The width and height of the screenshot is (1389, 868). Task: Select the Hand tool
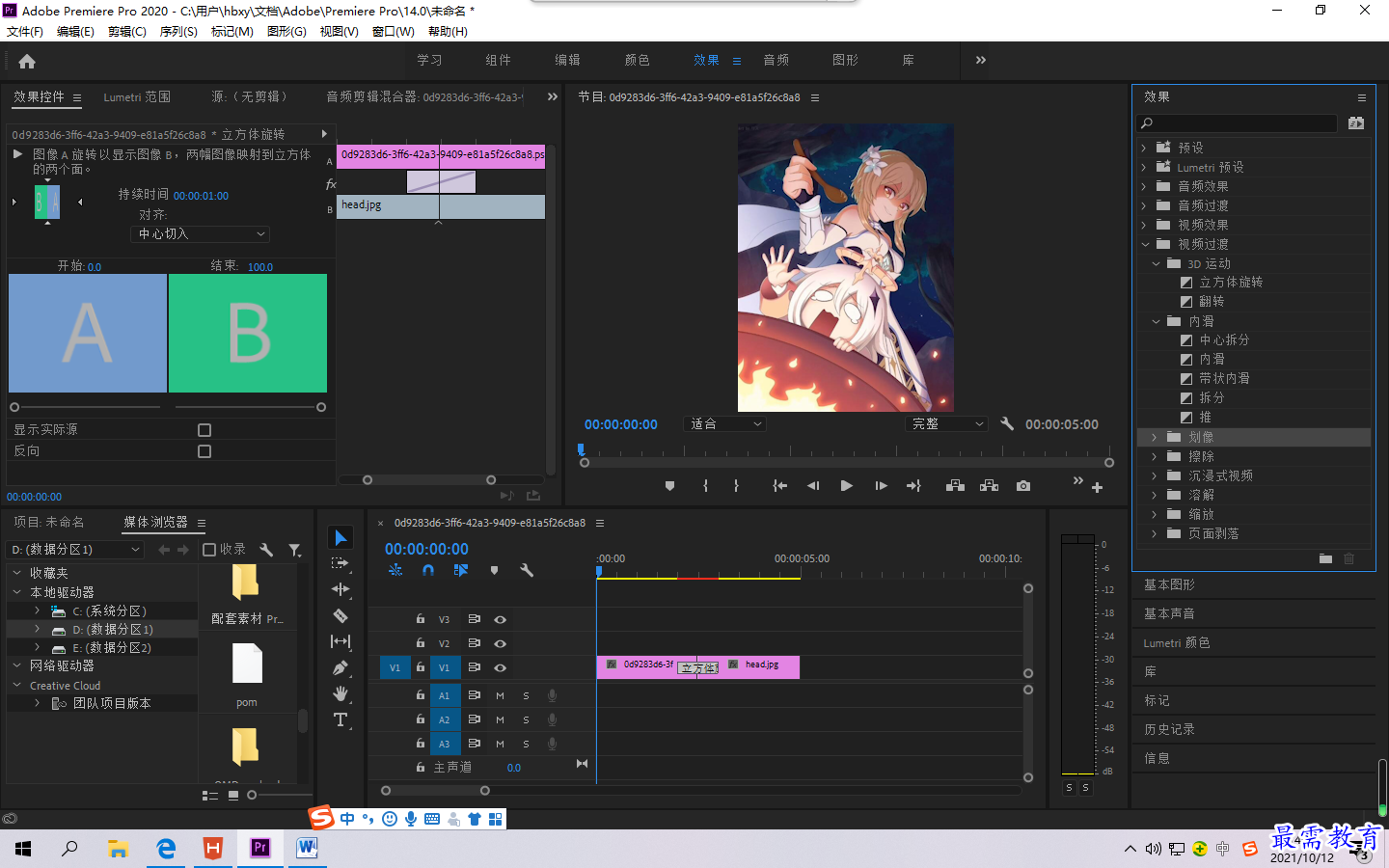[x=340, y=693]
